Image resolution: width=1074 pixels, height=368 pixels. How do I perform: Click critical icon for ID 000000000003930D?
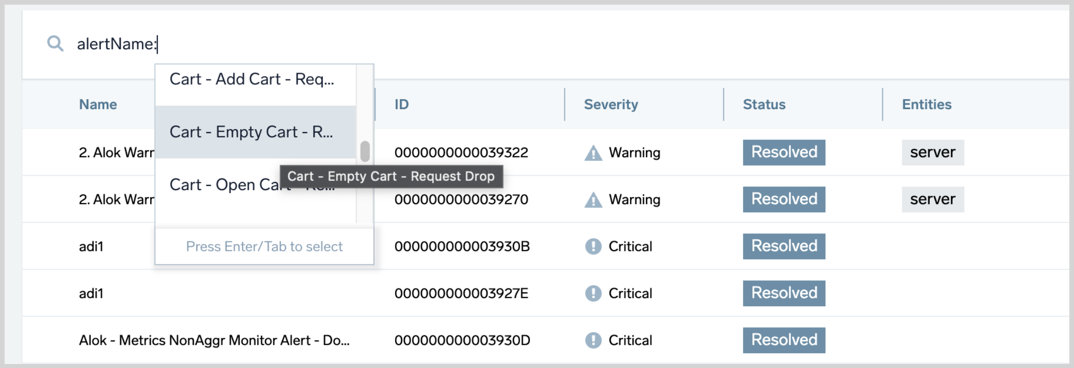[593, 340]
